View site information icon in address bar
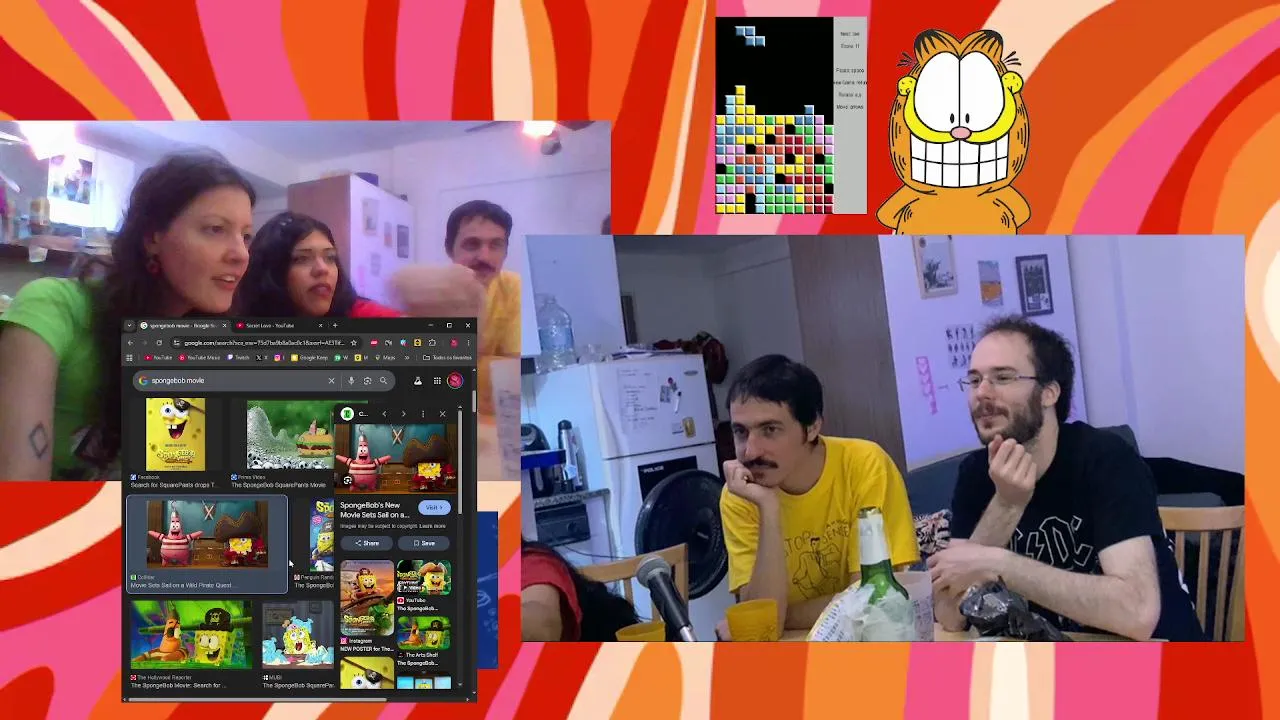Viewport: 1280px width, 720px height. [177, 343]
